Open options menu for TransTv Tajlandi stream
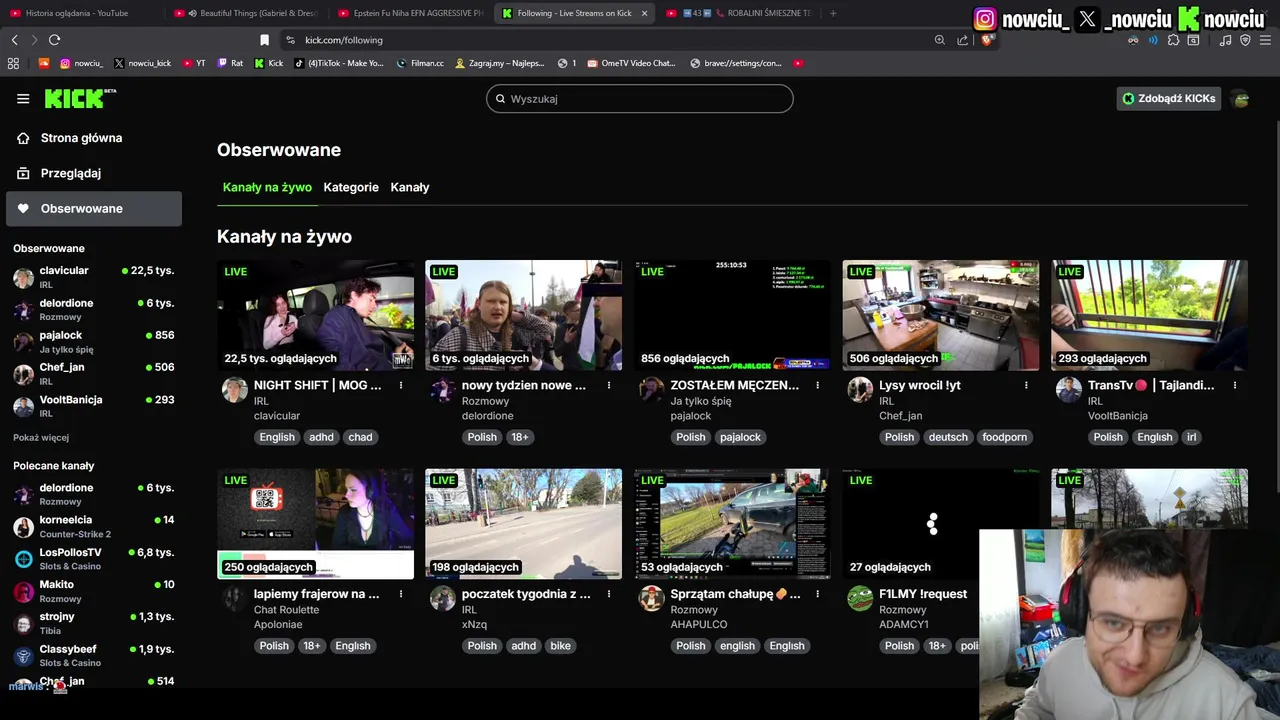Image resolution: width=1280 pixels, height=720 pixels. click(x=1235, y=385)
